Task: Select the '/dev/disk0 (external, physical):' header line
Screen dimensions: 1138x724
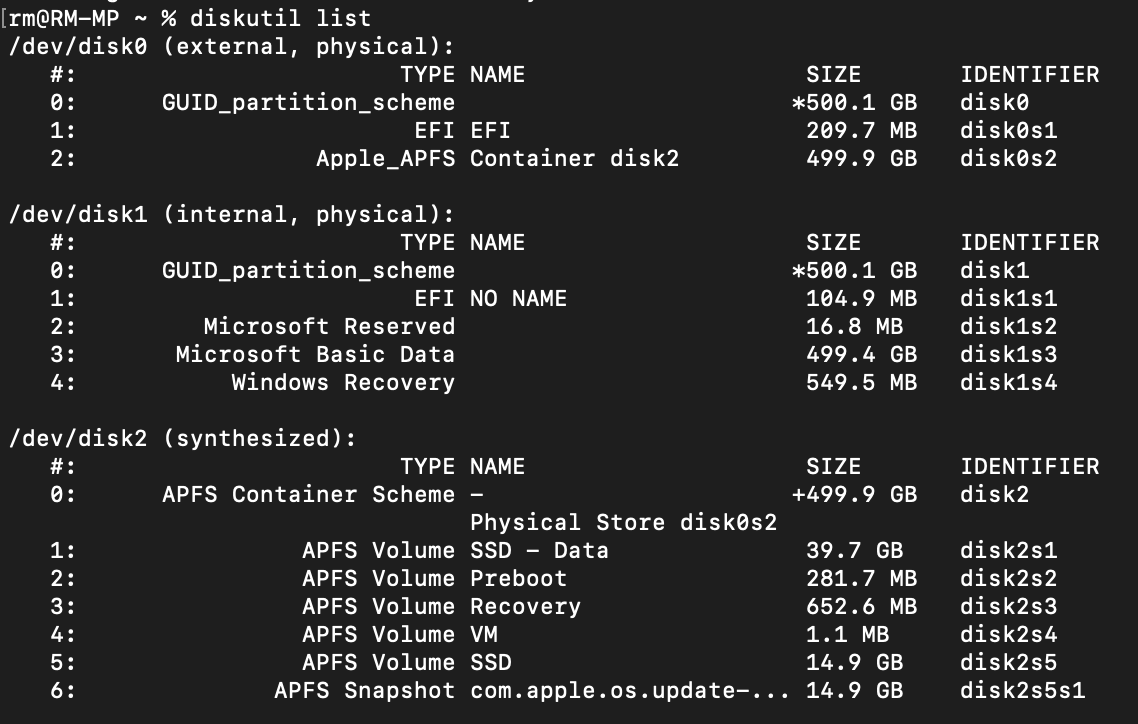Action: pos(231,46)
